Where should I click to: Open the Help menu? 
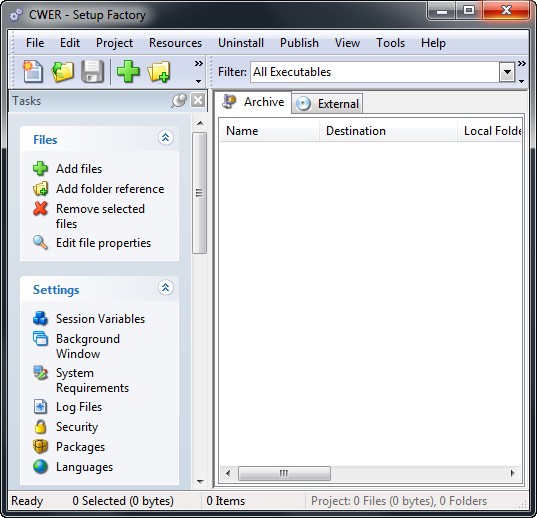433,43
